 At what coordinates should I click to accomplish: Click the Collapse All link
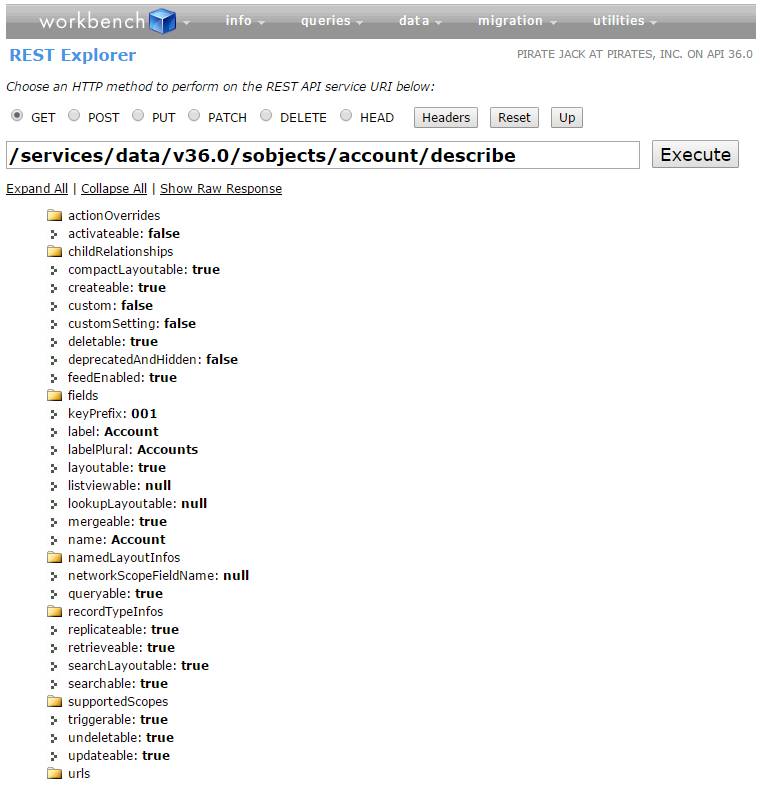tap(114, 188)
